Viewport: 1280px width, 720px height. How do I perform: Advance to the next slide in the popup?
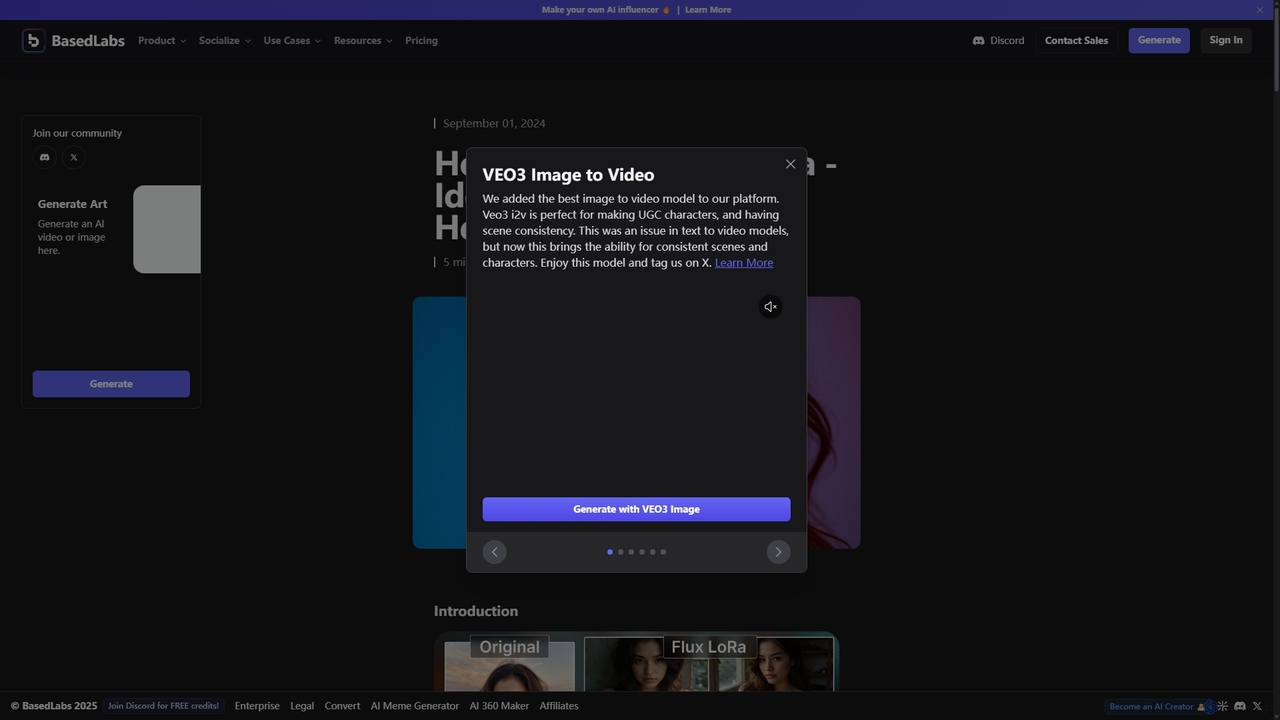pos(778,552)
